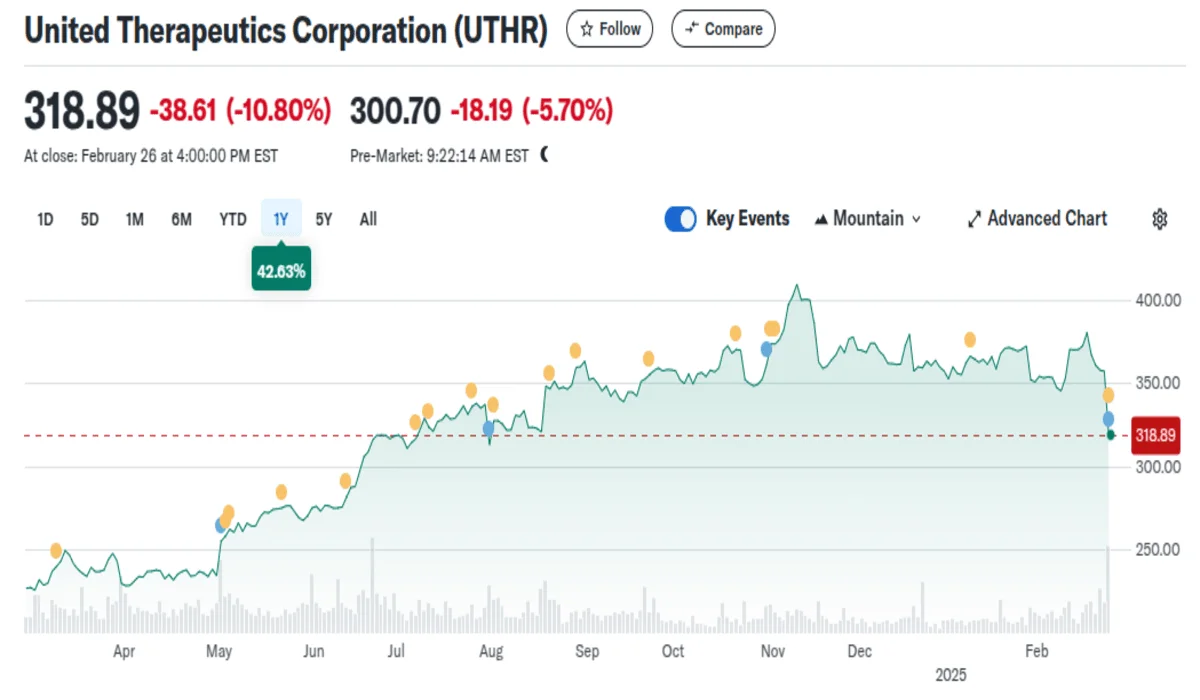Click the chart settings gear icon

point(1160,219)
